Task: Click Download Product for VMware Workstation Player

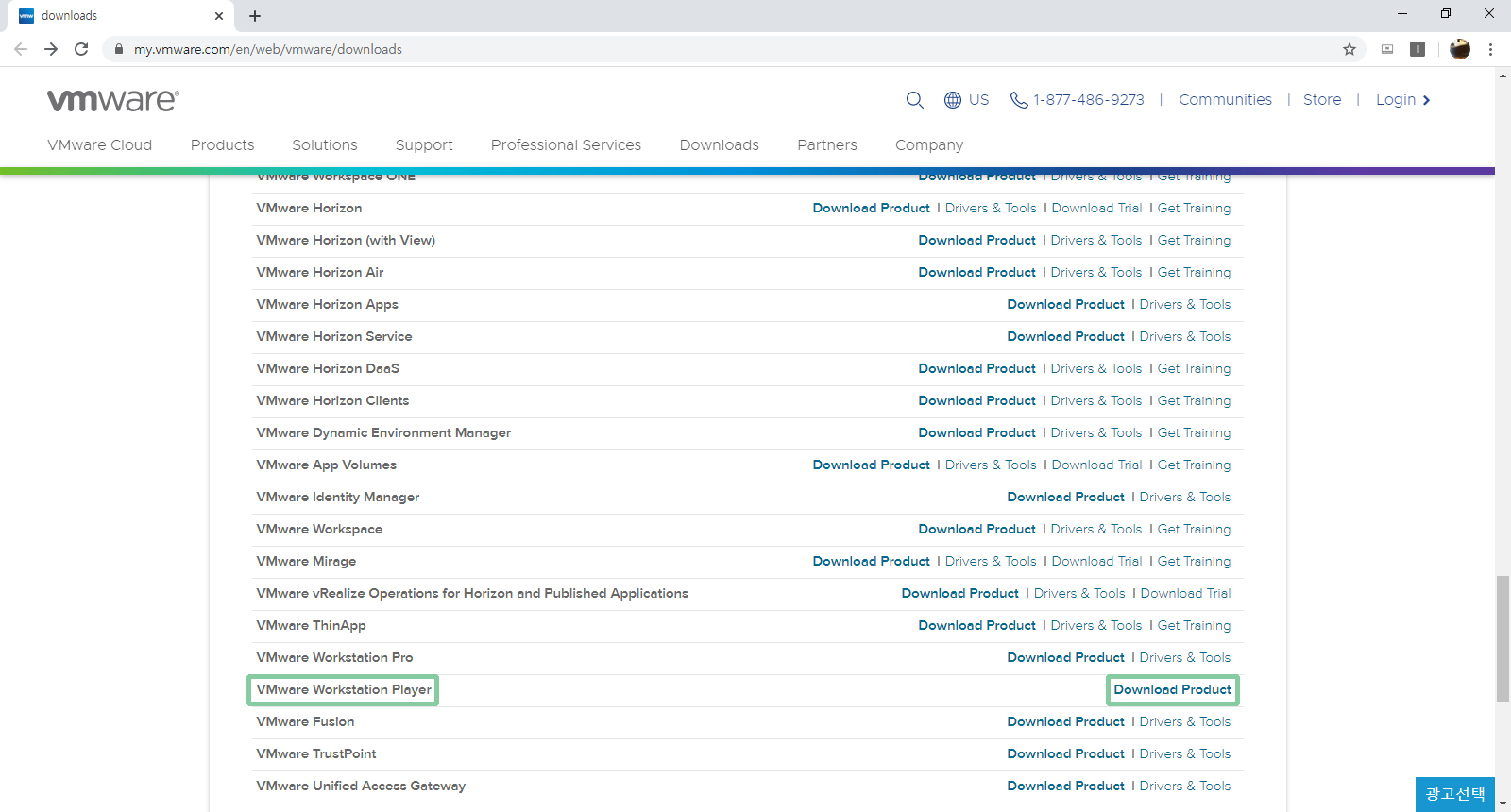Action: [x=1172, y=689]
